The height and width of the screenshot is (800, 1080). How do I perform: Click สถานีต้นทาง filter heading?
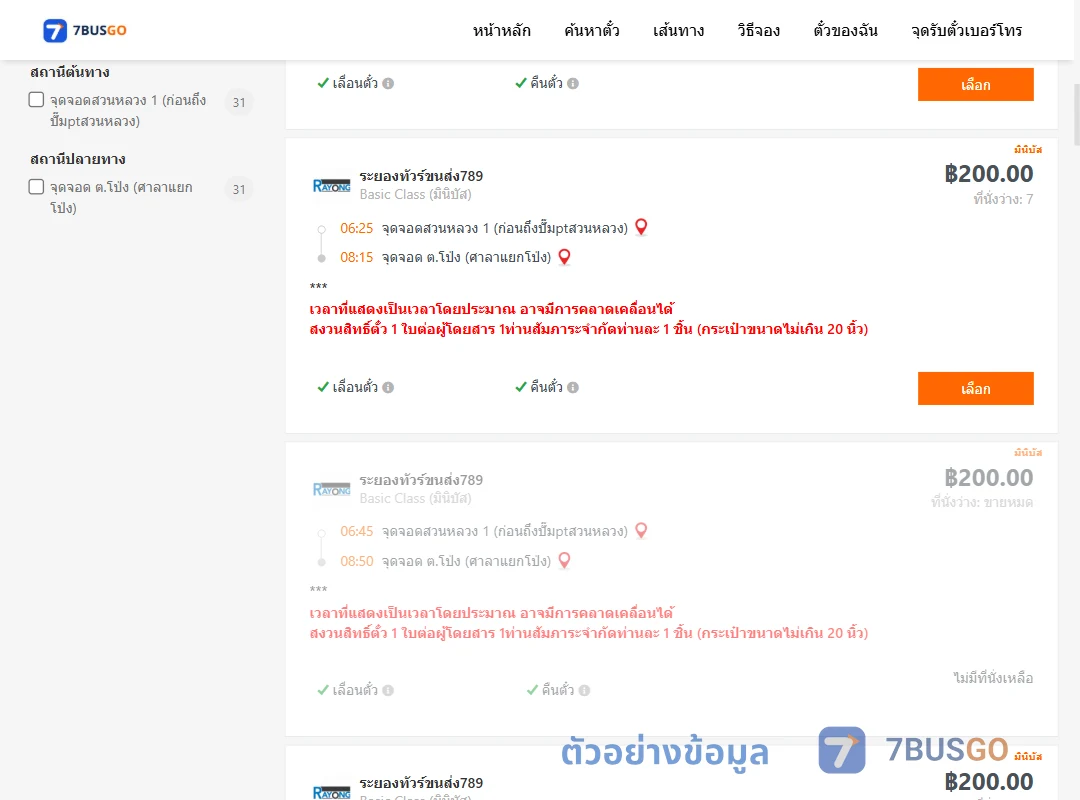point(70,72)
